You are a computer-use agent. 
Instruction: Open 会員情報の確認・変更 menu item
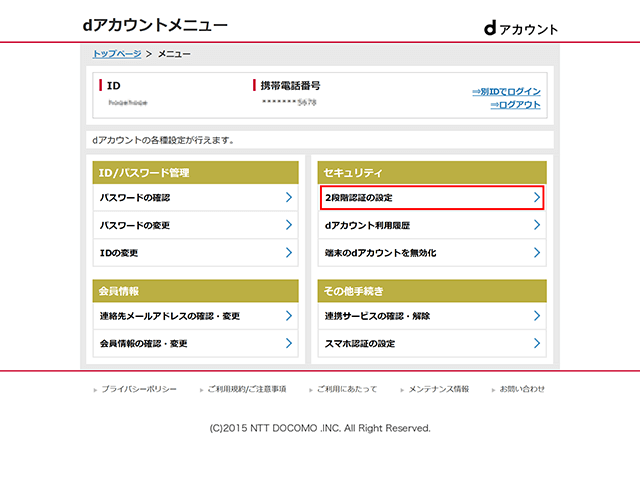point(196,343)
